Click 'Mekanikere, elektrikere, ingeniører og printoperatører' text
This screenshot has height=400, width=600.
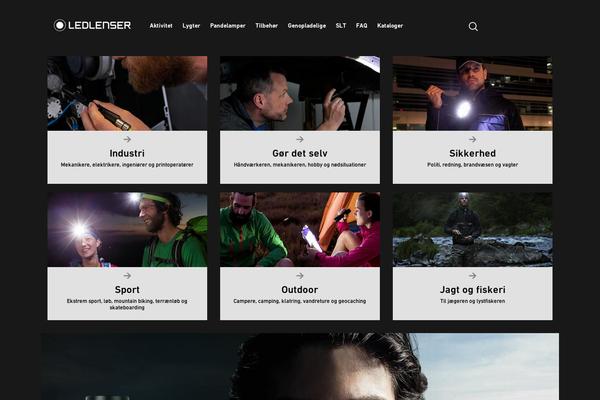[x=127, y=165]
